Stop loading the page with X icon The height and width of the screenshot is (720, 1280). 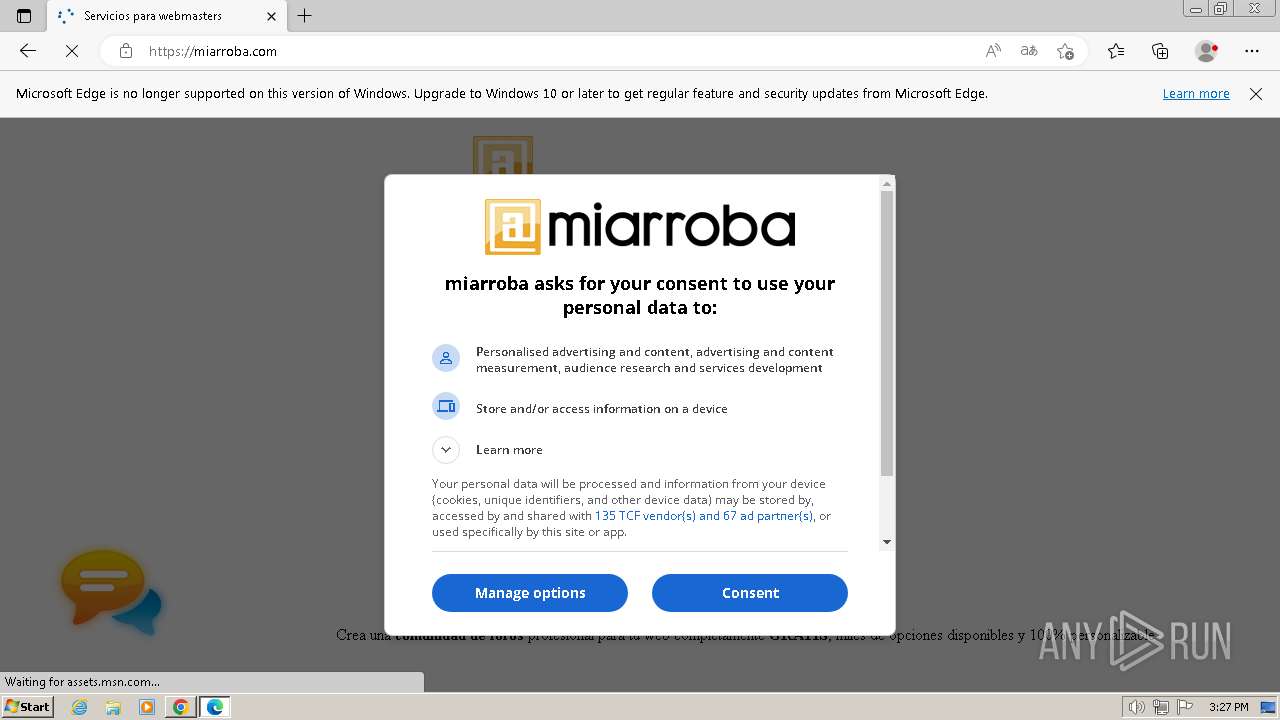pyautogui.click(x=72, y=51)
